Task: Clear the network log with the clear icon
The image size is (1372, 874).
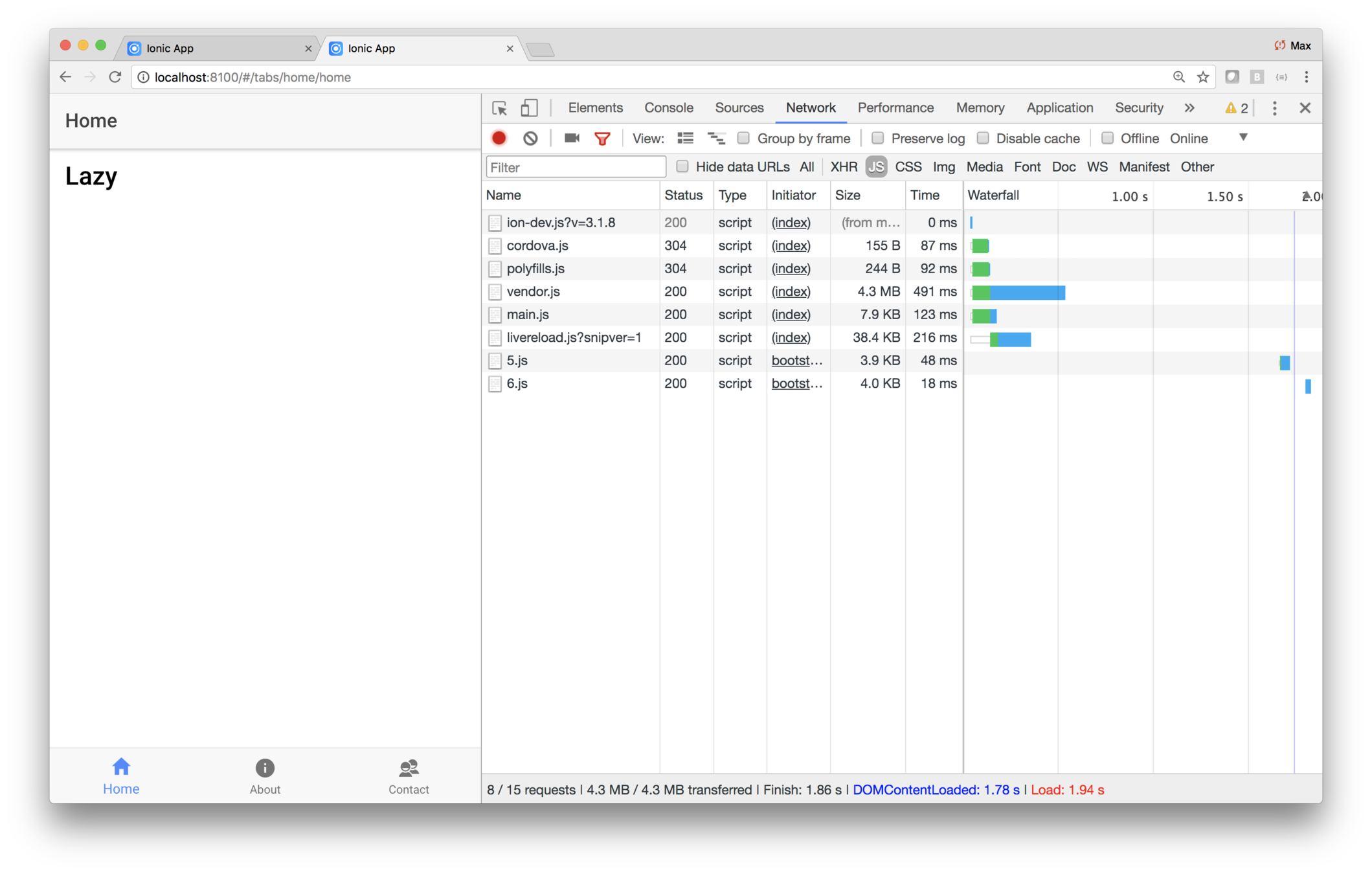Action: [530, 138]
